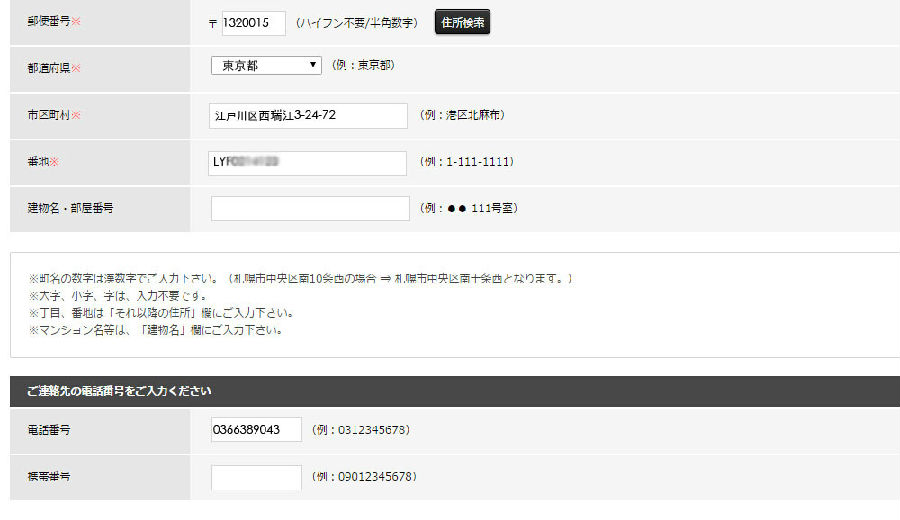The height and width of the screenshot is (520, 900).
Task: Click the 電話番号 row label
Action: pos(48,430)
